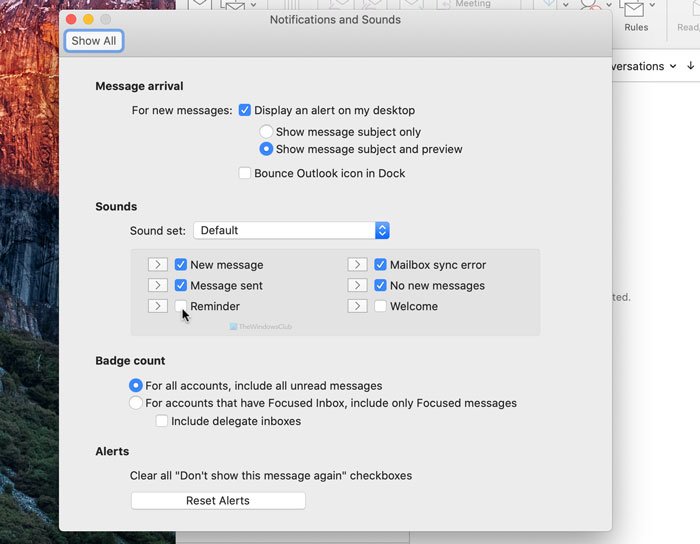700x544 pixels.
Task: Preview the Welcome sound
Action: (357, 306)
